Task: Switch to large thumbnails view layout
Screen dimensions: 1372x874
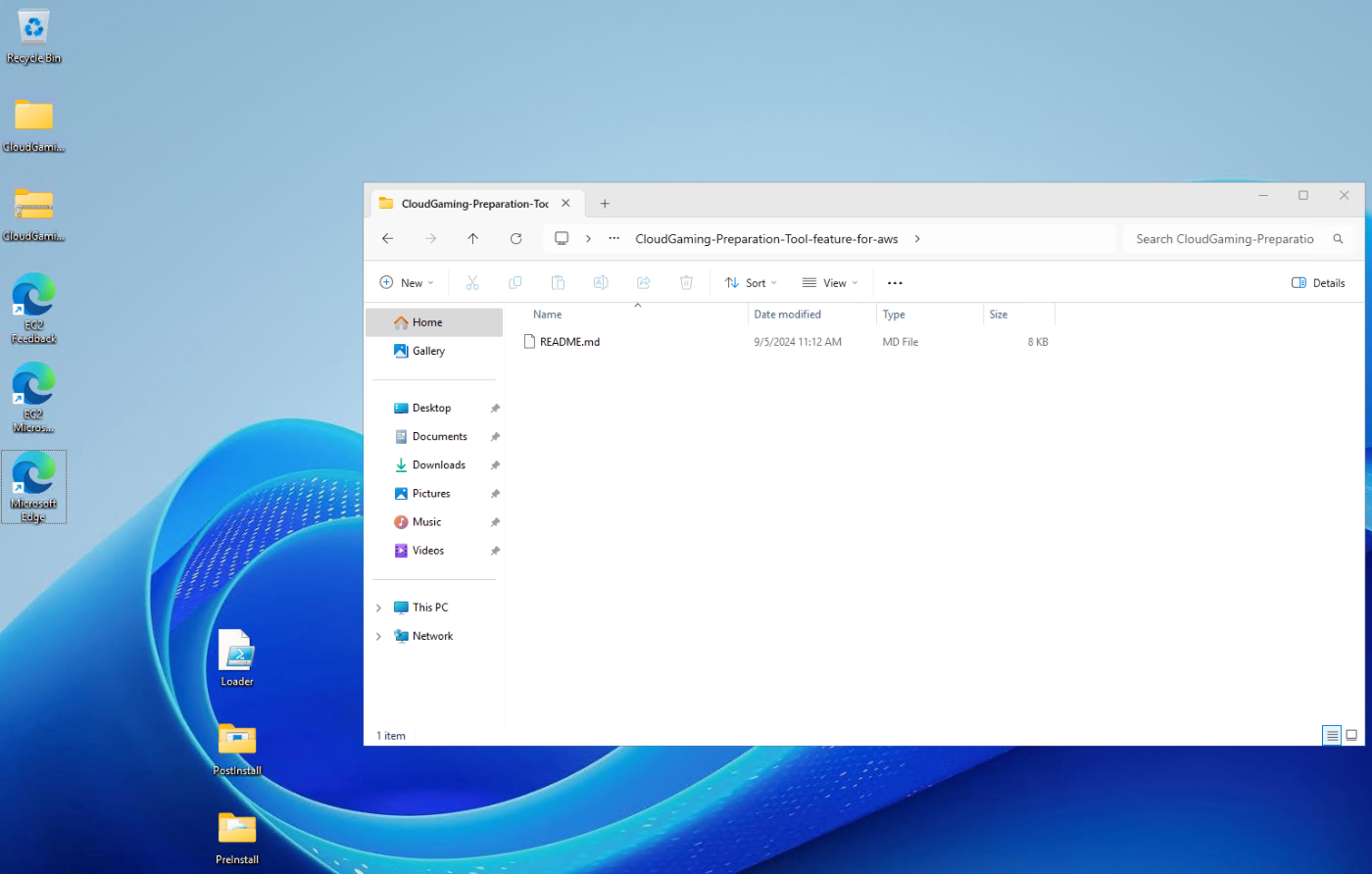Action: pos(1350,735)
